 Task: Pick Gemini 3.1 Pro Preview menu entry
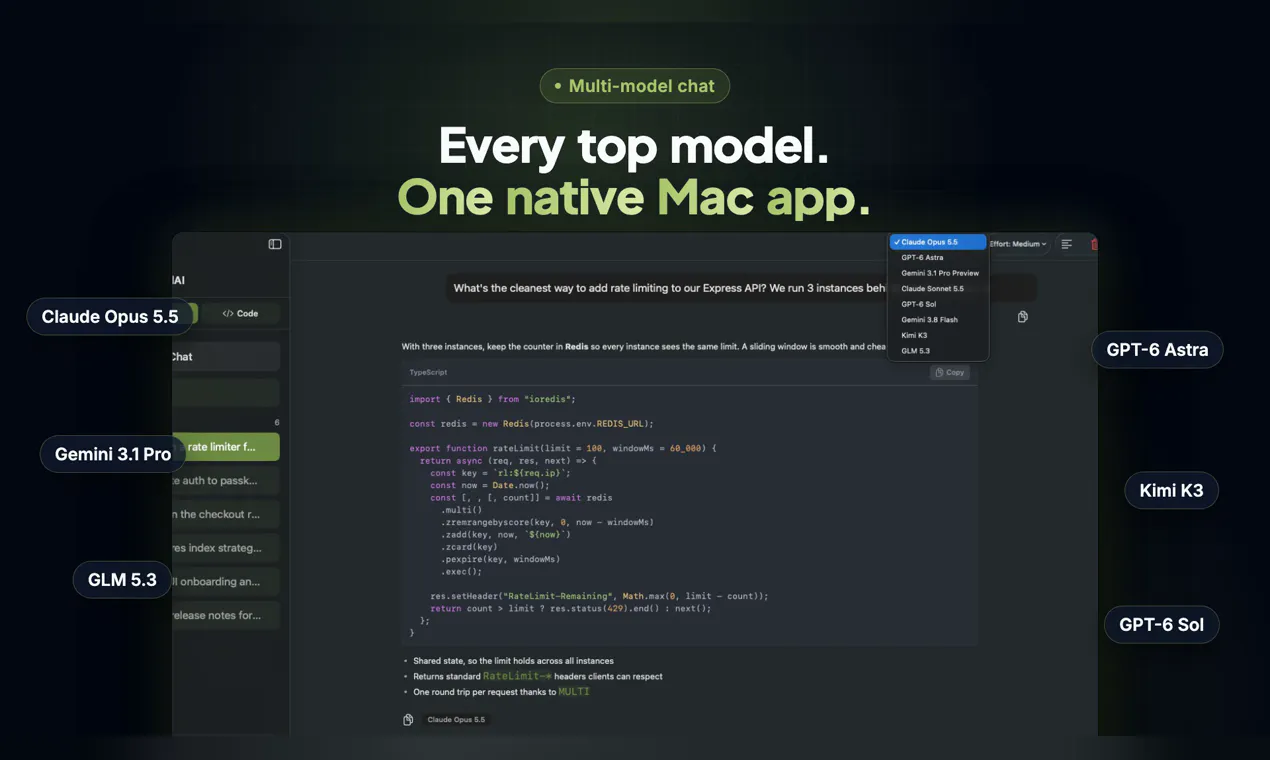[x=938, y=273]
